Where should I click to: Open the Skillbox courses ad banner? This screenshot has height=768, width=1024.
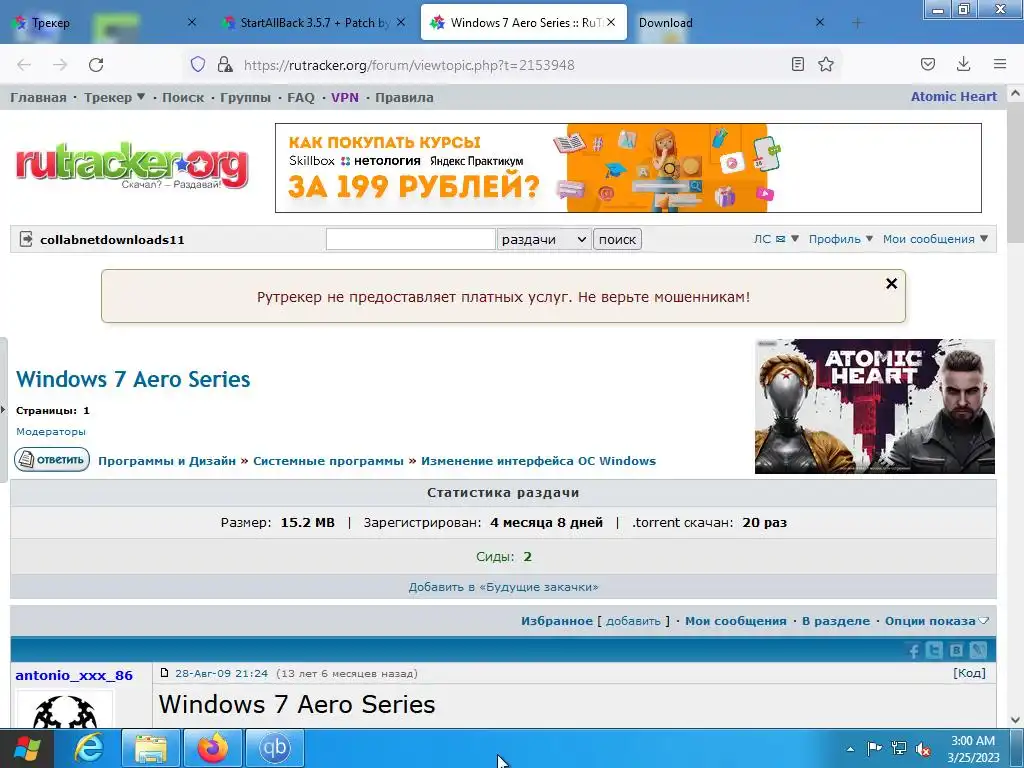click(x=628, y=168)
